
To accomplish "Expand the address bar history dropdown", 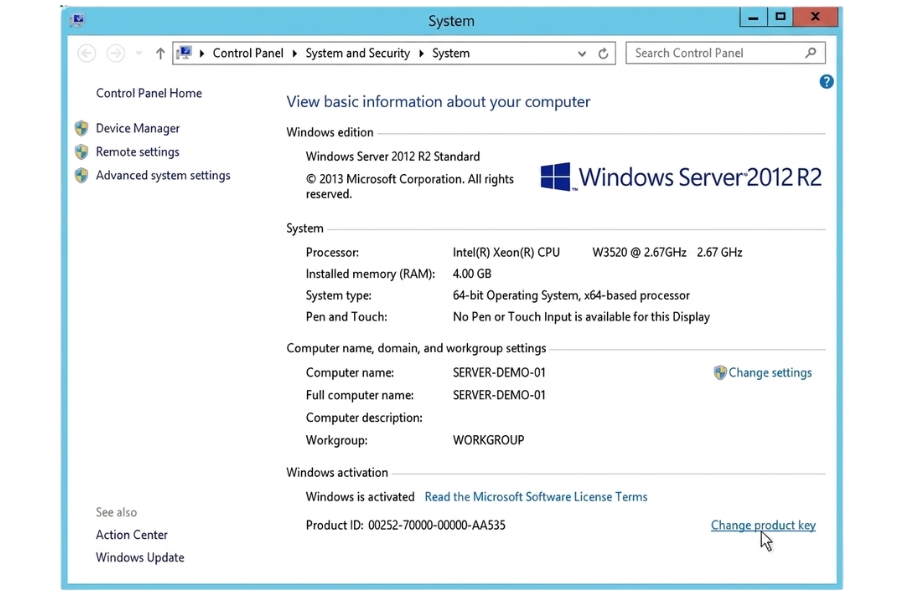I will [x=581, y=53].
